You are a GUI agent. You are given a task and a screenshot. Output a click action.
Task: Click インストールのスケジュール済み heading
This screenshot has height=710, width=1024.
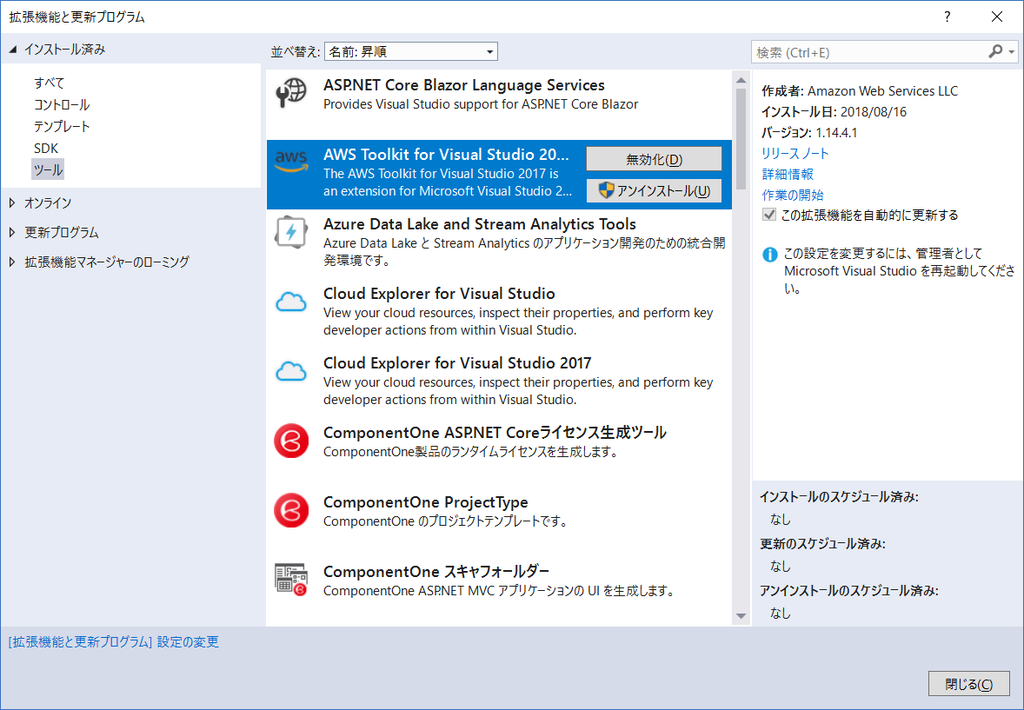pyautogui.click(x=839, y=496)
